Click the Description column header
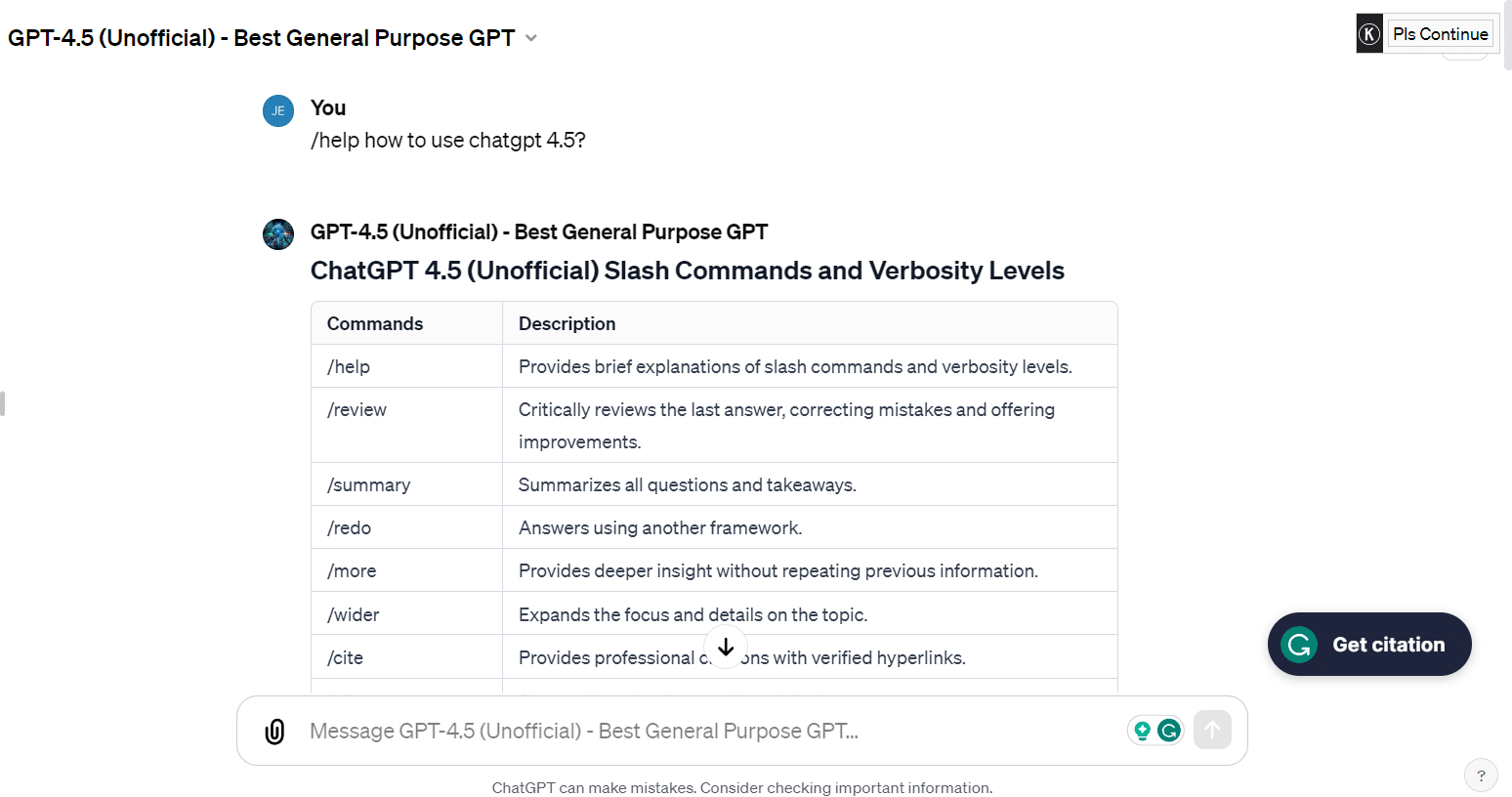 pos(567,324)
